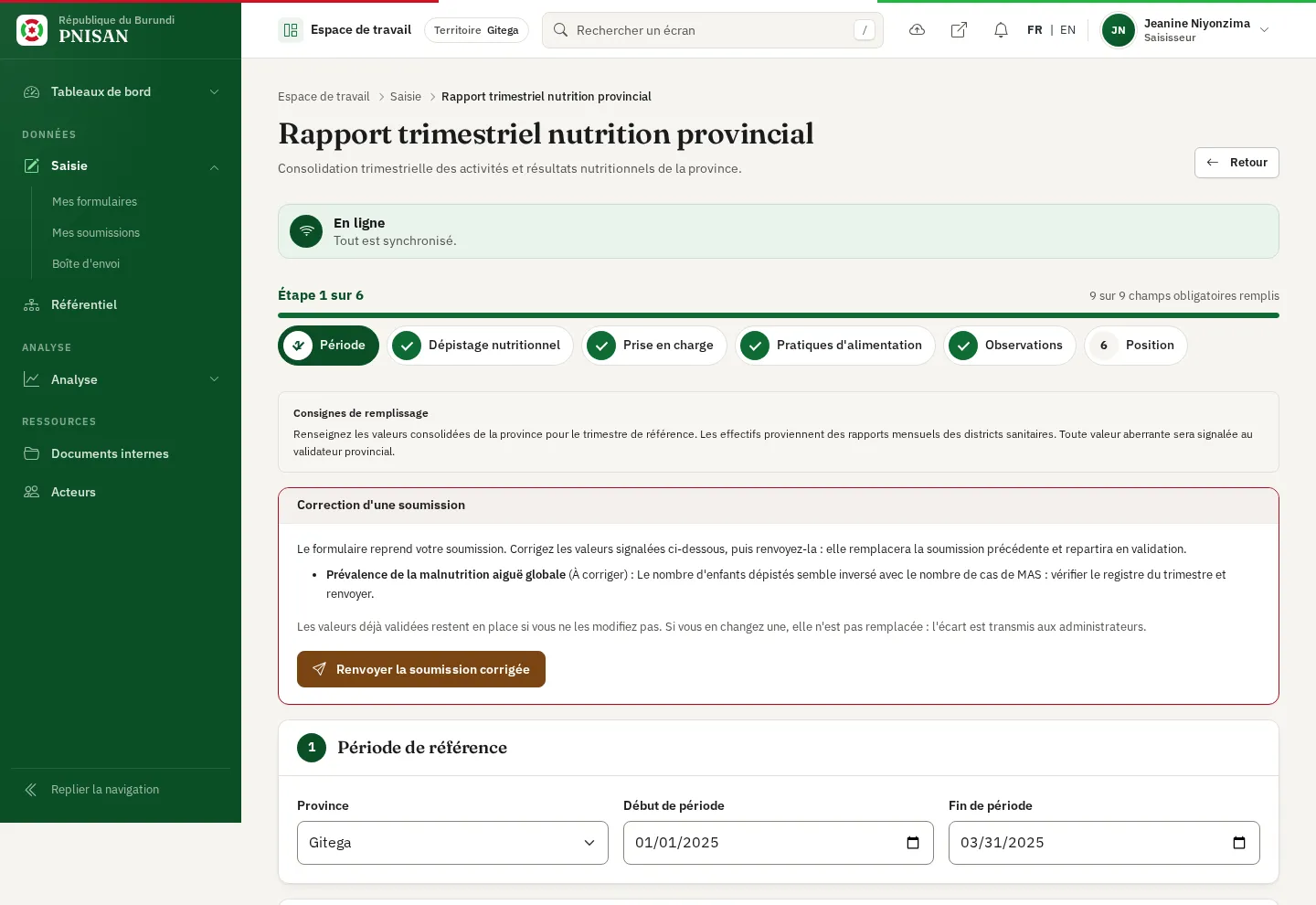
Task: Open the workspace grid icon
Action: [x=291, y=30]
